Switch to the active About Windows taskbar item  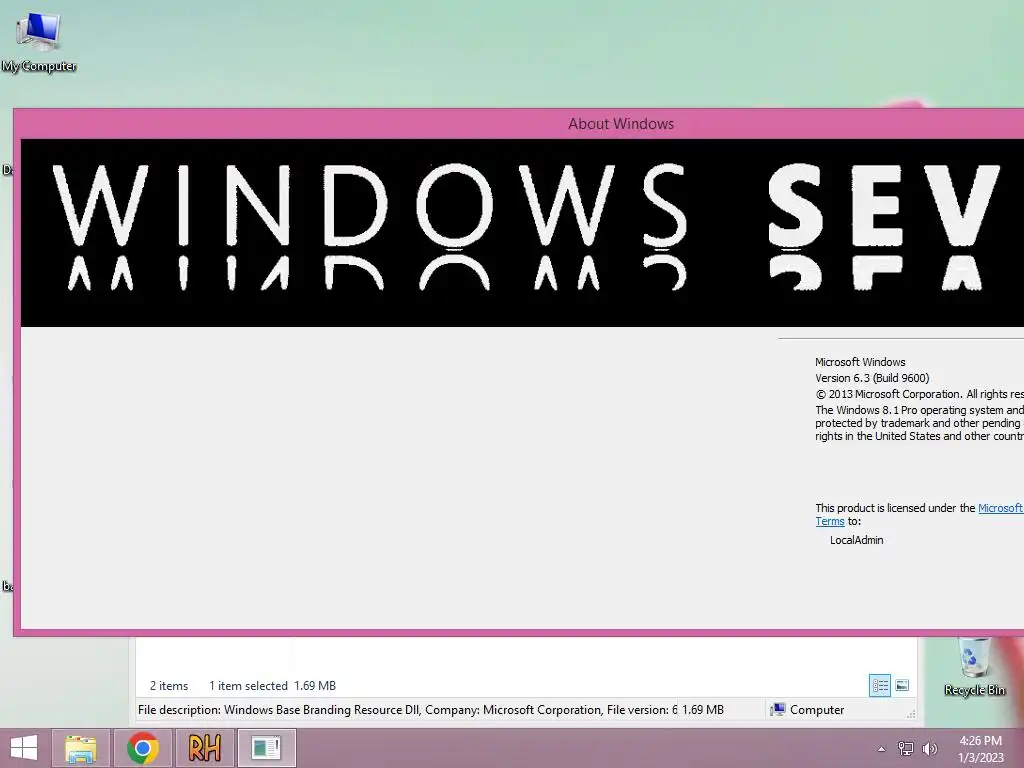click(x=266, y=748)
